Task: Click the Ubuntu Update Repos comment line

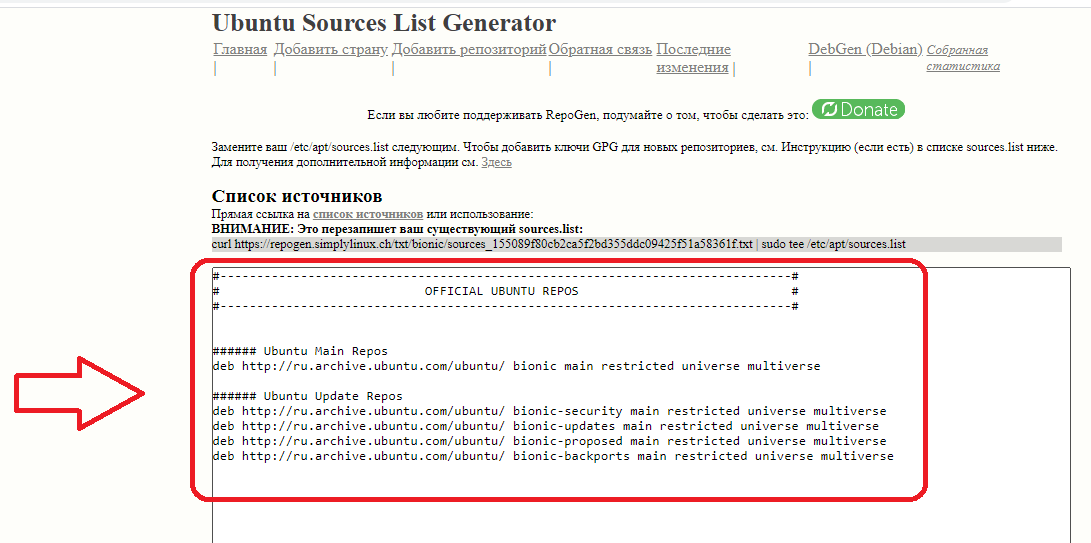Action: coord(308,396)
